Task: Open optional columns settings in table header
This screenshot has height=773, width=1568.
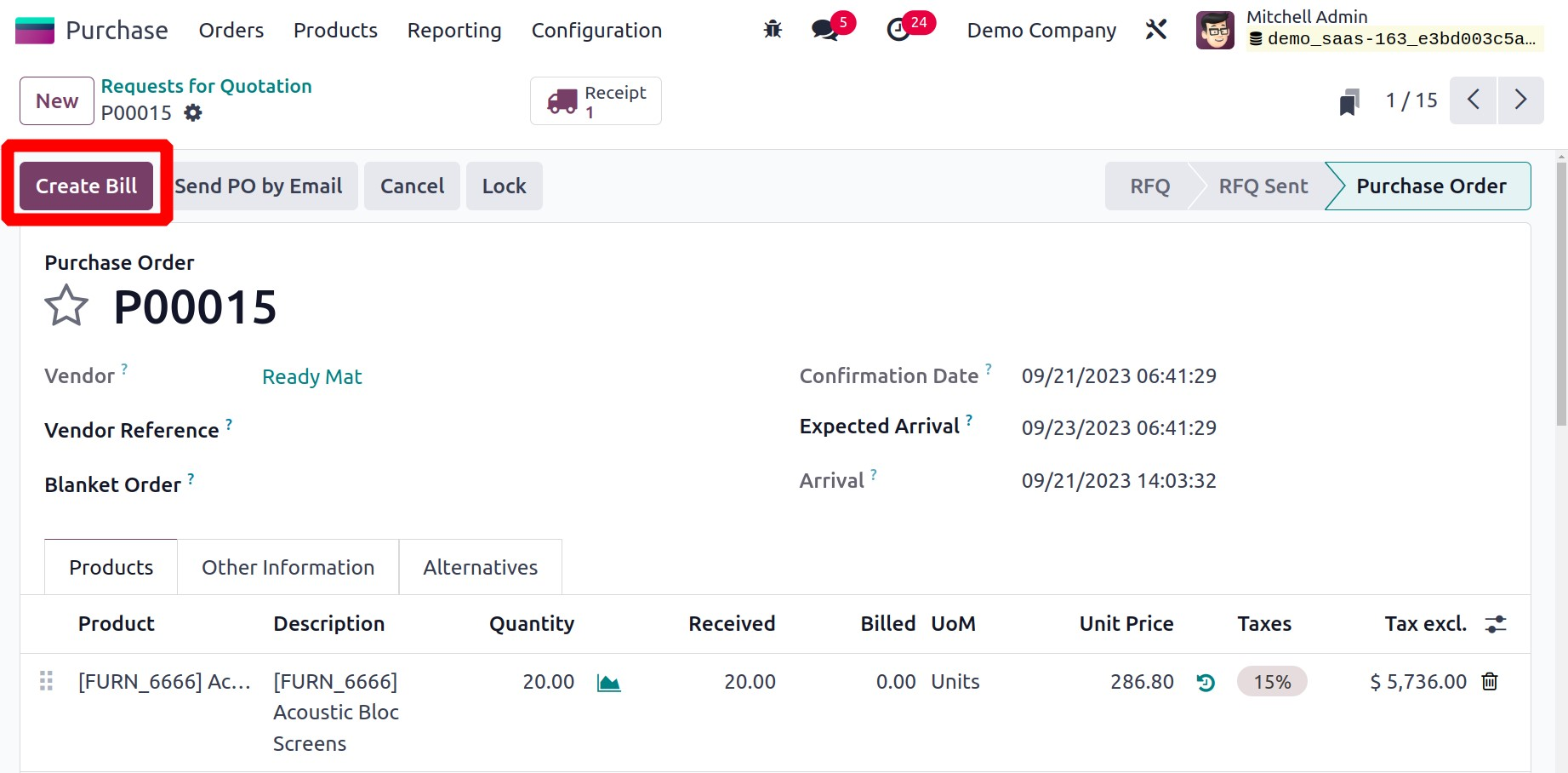Action: click(x=1496, y=624)
